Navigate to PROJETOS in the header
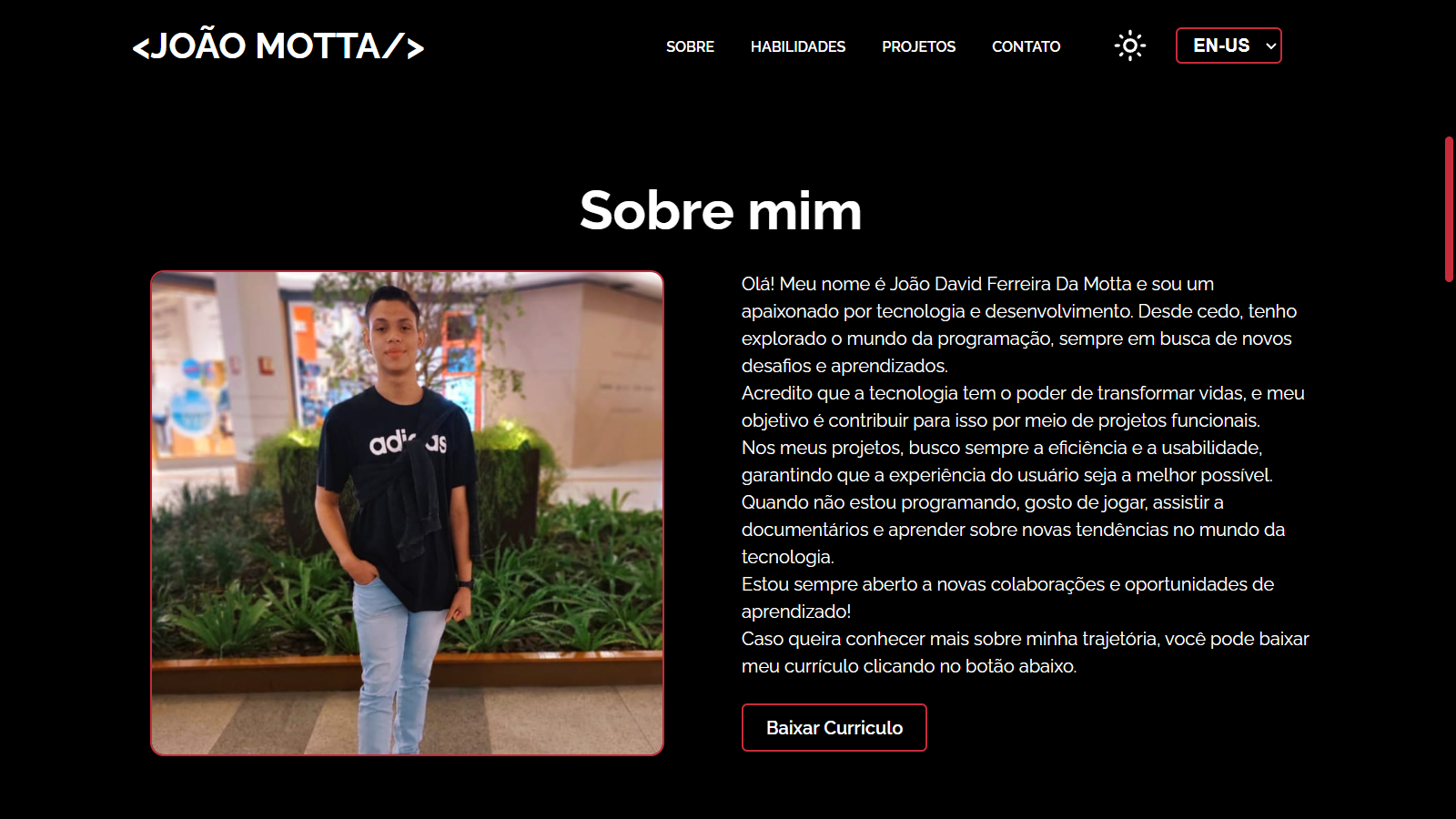 [918, 46]
